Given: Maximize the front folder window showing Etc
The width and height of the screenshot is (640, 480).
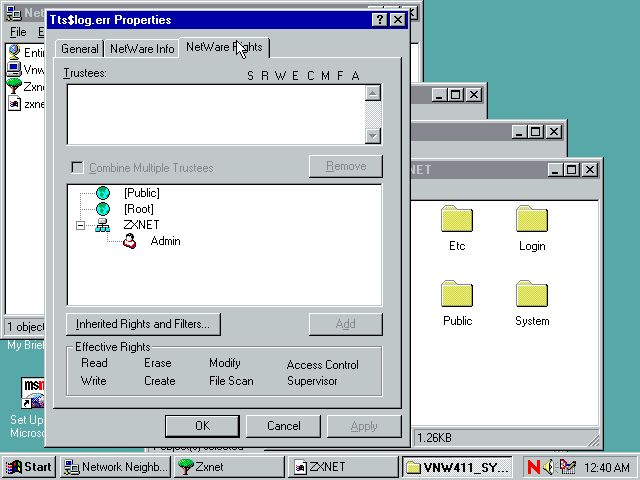Looking at the screenshot, I should [571, 170].
